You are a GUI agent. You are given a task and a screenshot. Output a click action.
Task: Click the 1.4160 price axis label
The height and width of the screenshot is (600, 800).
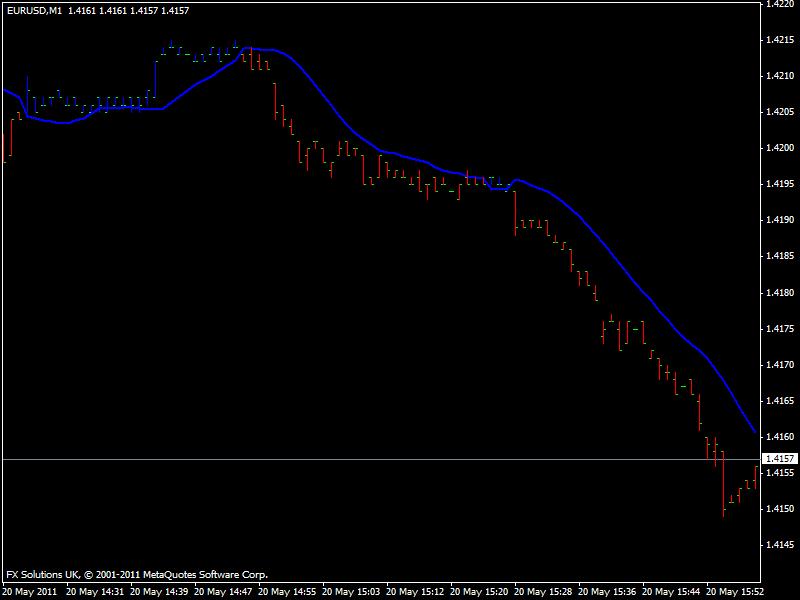tap(780, 437)
